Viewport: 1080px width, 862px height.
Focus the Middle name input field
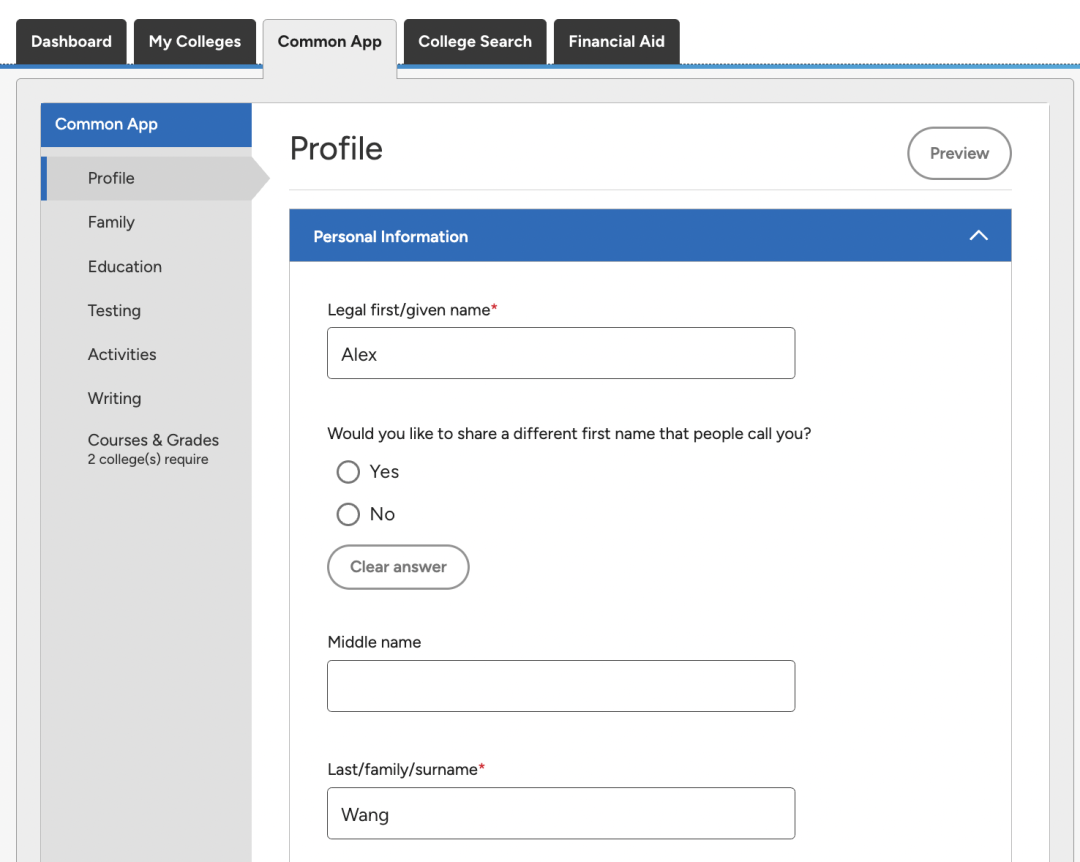[561, 686]
